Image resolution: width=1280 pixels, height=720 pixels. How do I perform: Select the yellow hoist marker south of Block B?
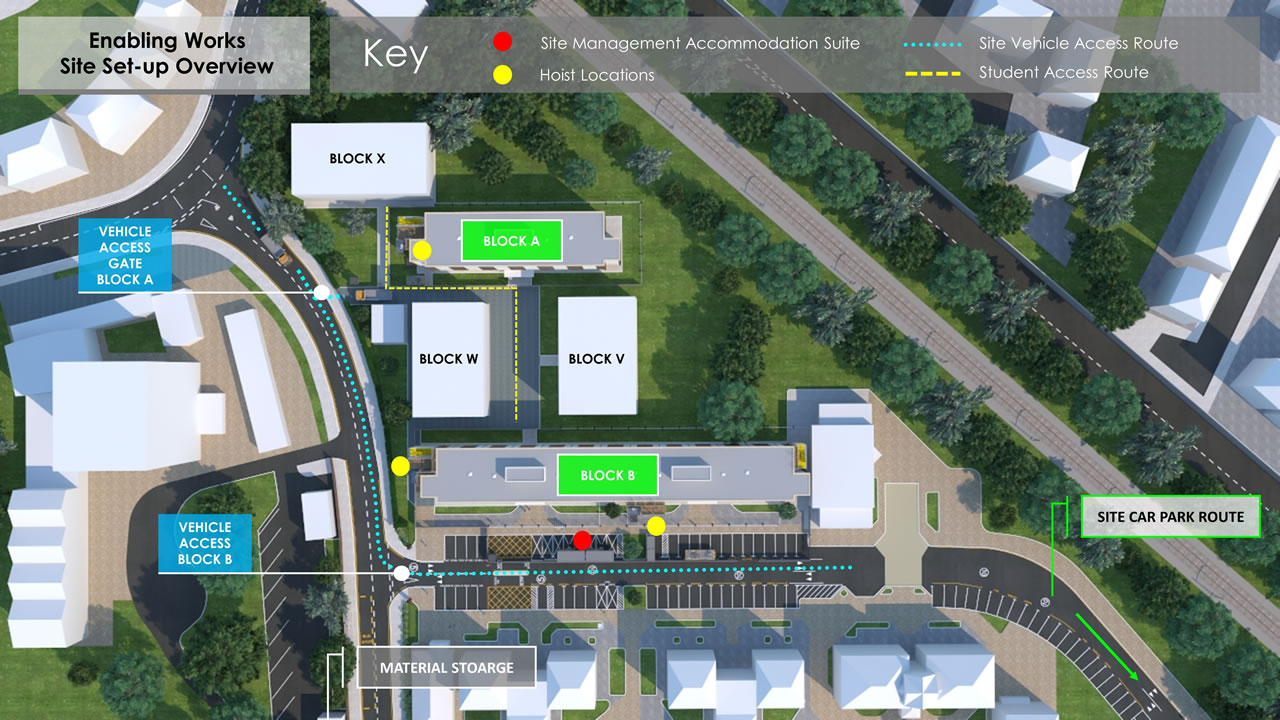(656, 525)
